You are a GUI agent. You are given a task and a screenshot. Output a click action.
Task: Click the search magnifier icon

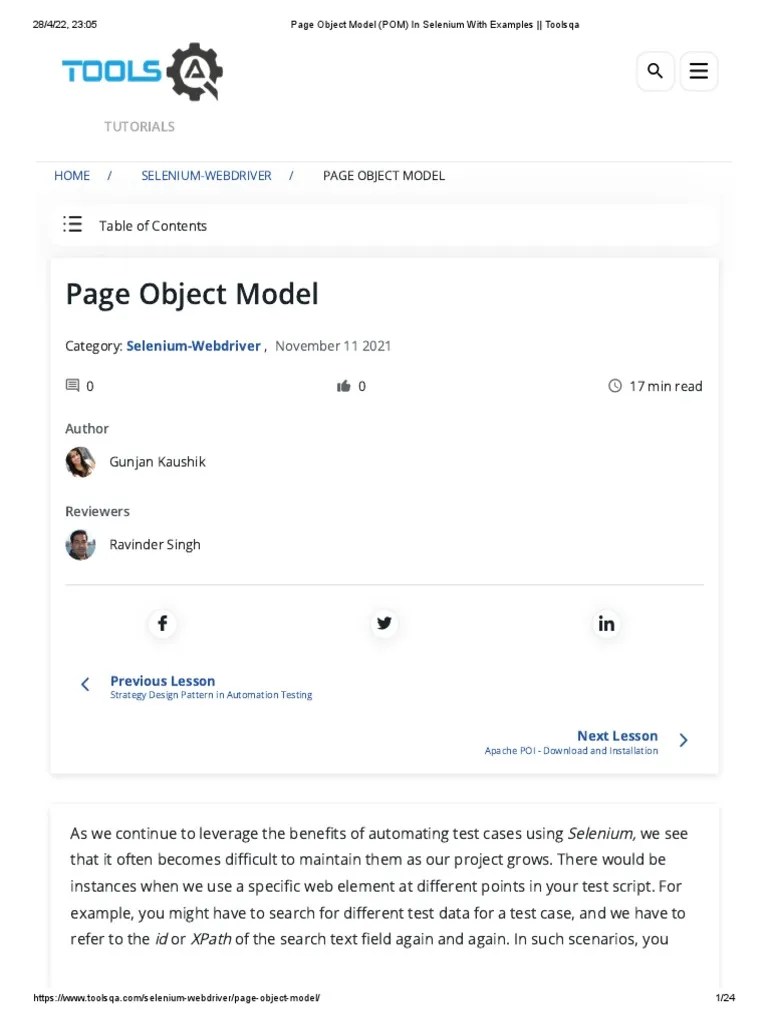pos(655,71)
